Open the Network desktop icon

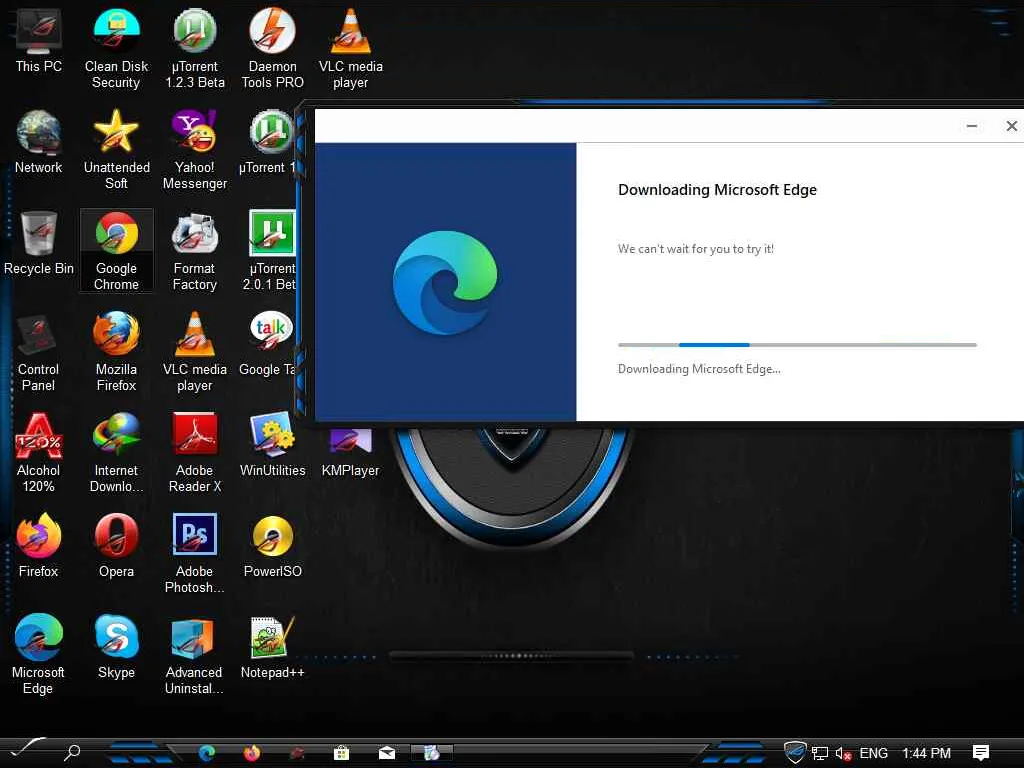[x=39, y=142]
